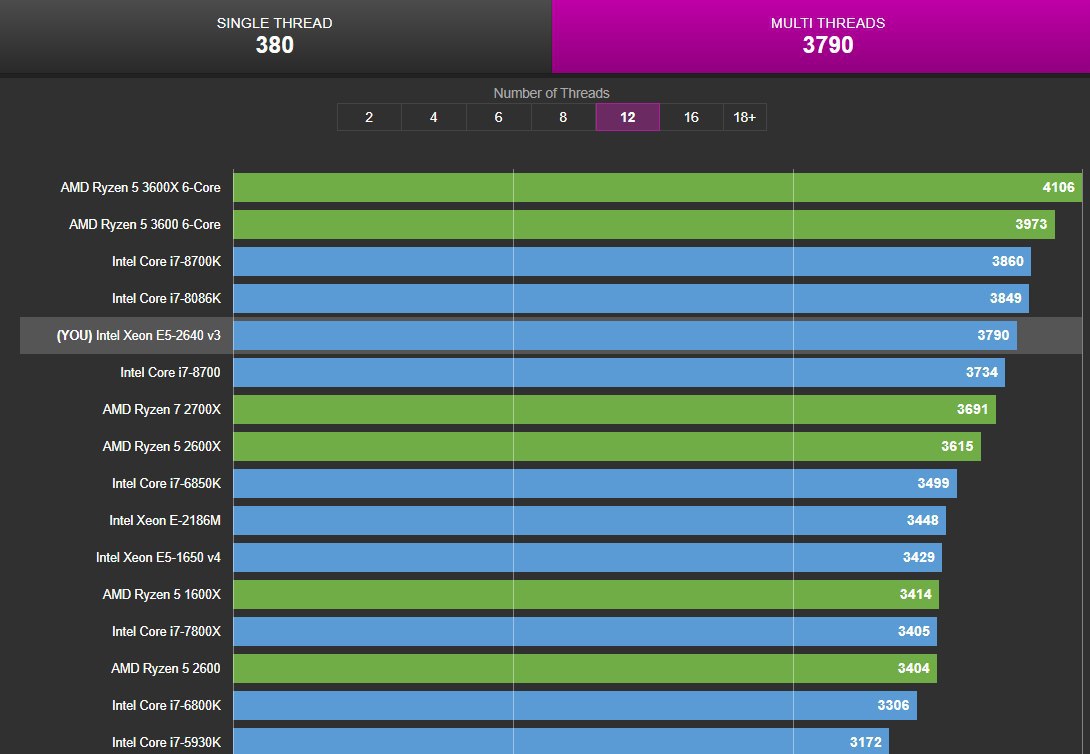
Task: Select 2 threads
Action: (x=369, y=117)
